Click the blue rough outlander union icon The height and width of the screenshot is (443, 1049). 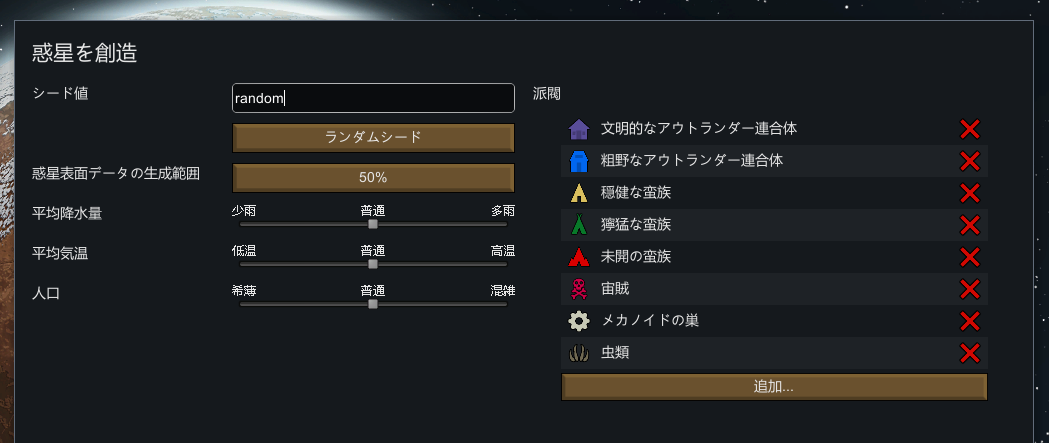coord(578,161)
